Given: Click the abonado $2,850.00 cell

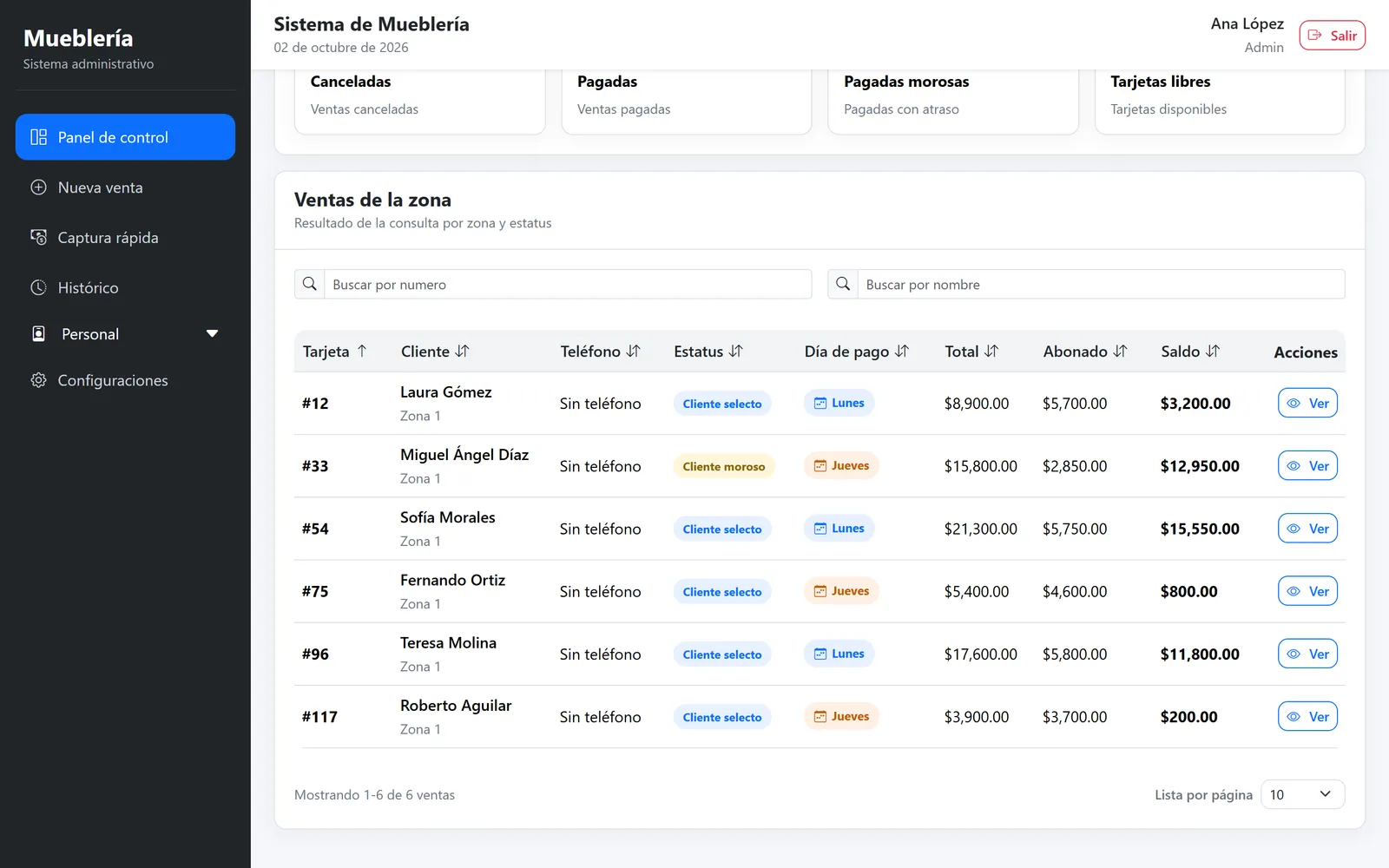Looking at the screenshot, I should pyautogui.click(x=1075, y=466).
